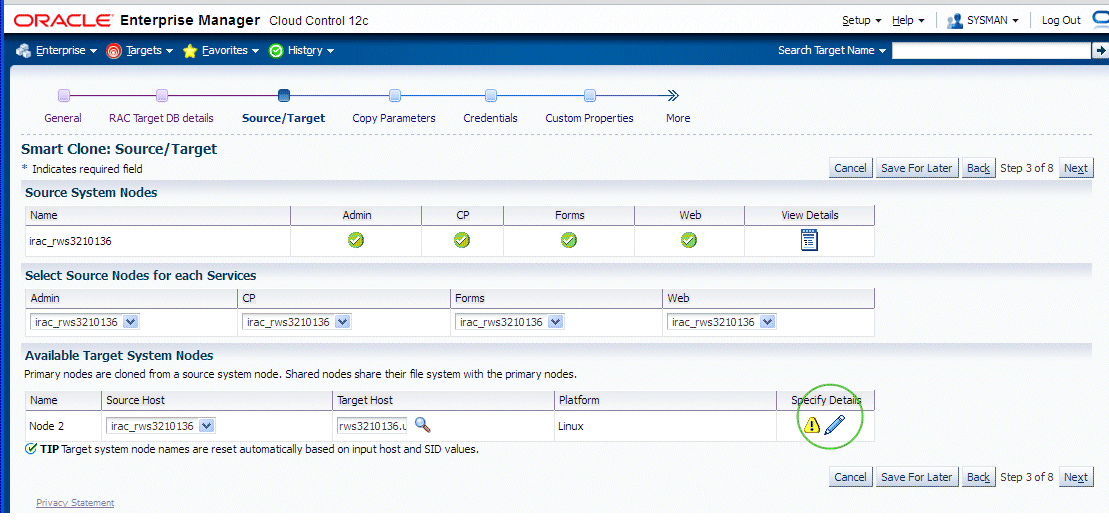Click the CP green check status icon
Image resolution: width=1109 pixels, height=525 pixels.
462,241
